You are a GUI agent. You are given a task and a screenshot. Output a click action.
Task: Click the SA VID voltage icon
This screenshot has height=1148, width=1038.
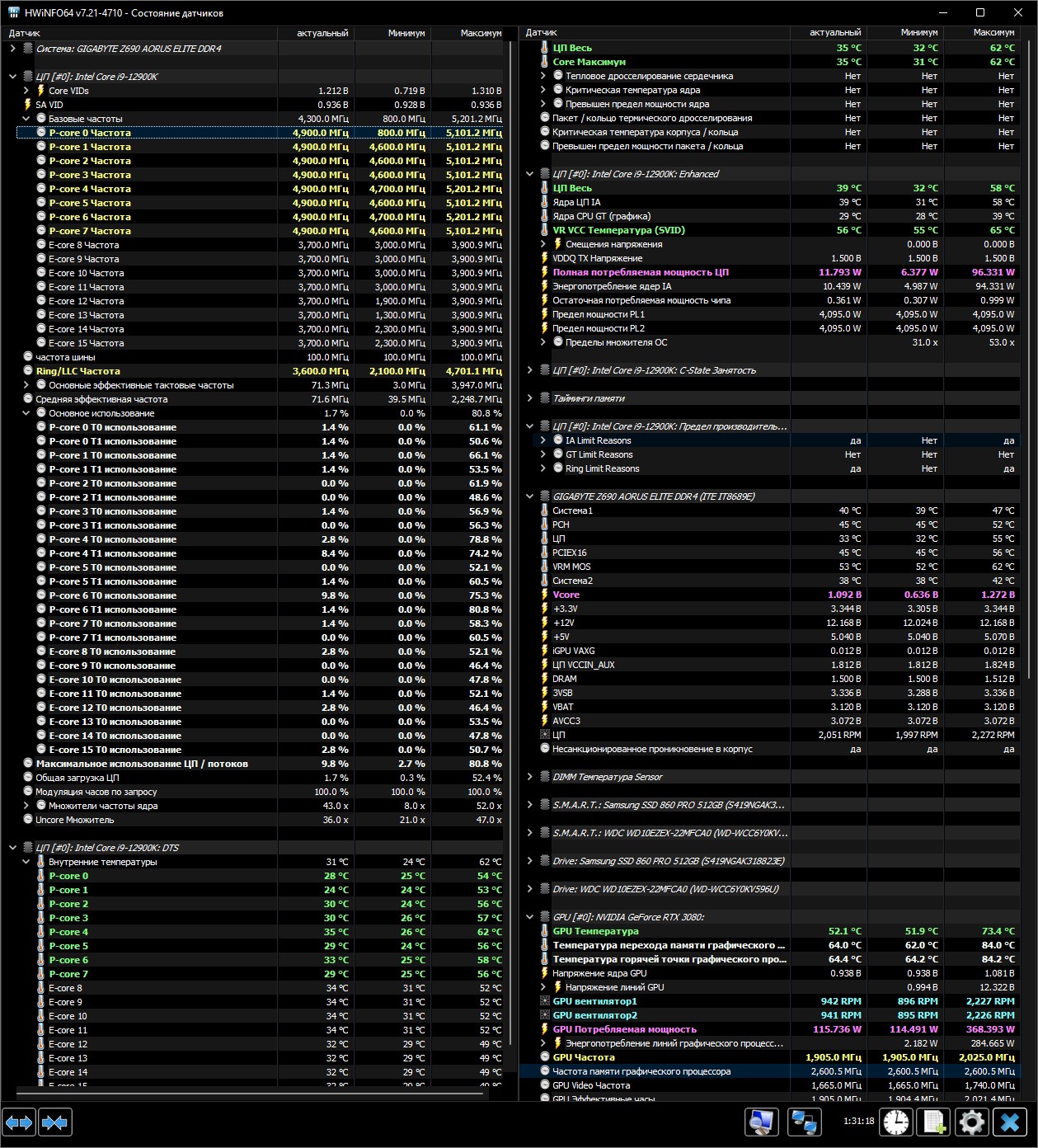point(28,105)
